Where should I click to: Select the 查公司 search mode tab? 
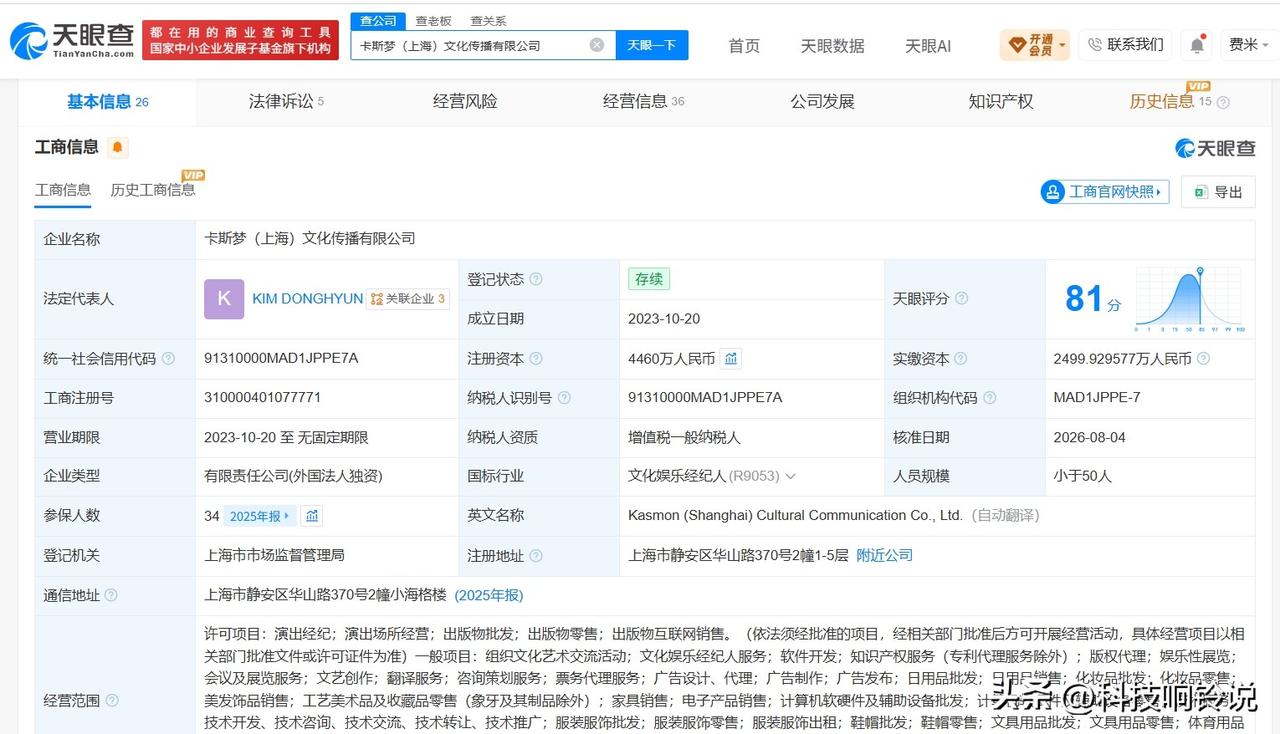[378, 21]
